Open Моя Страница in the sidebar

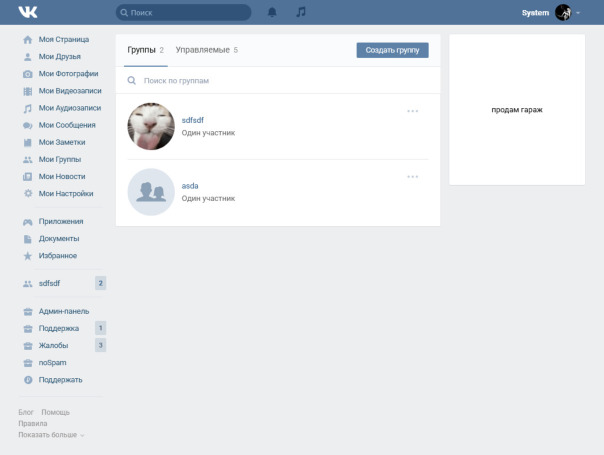point(64,40)
